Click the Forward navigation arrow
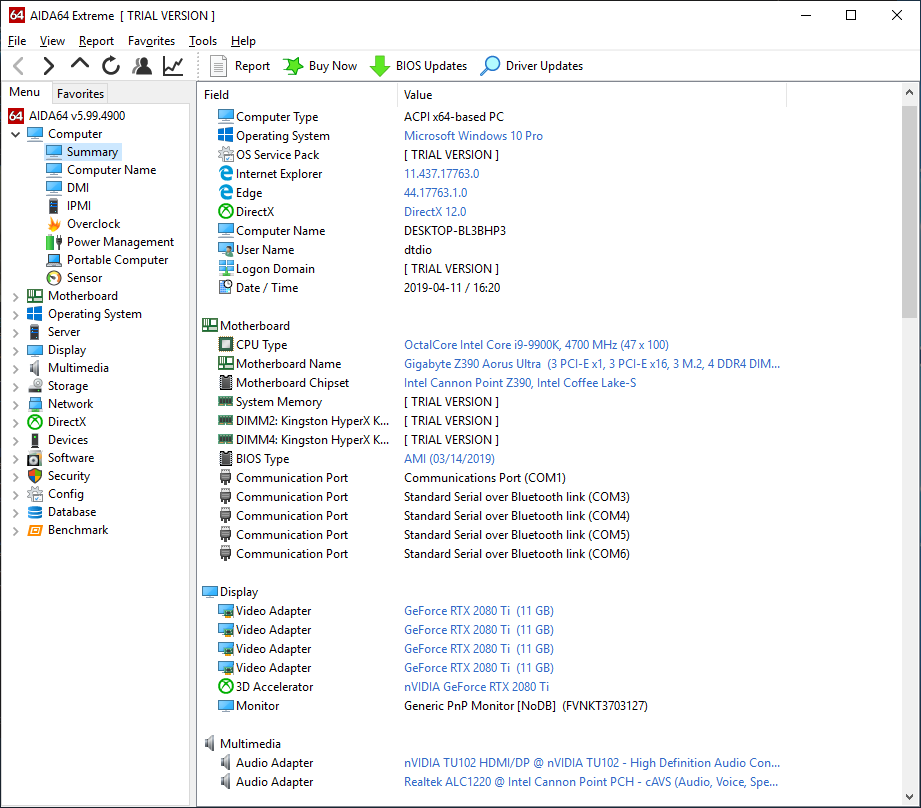 [x=49, y=66]
